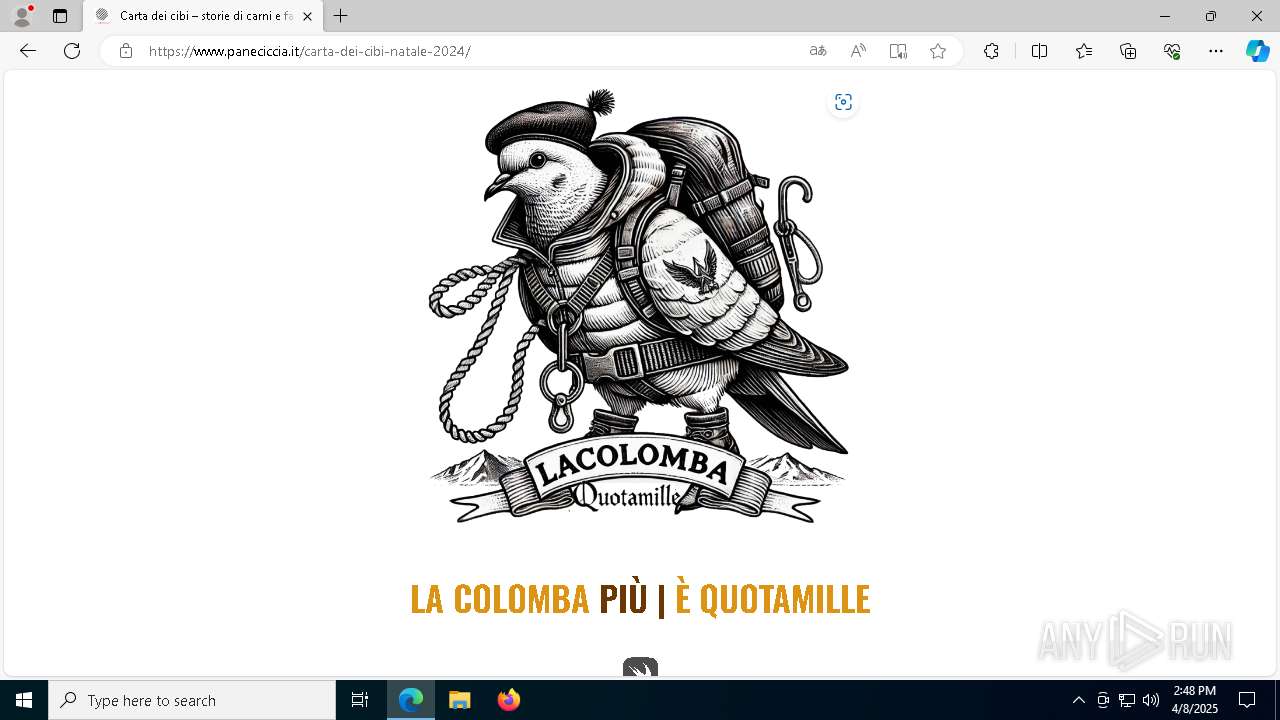Click the È QUOTAMILLE heading text
1280x720 pixels.
tap(772, 598)
